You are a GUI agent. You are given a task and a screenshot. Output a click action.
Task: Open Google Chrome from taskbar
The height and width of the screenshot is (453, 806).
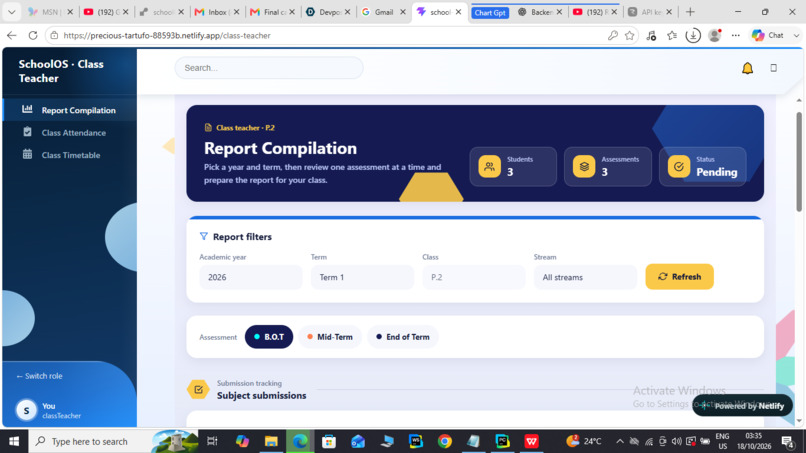pyautogui.click(x=445, y=441)
